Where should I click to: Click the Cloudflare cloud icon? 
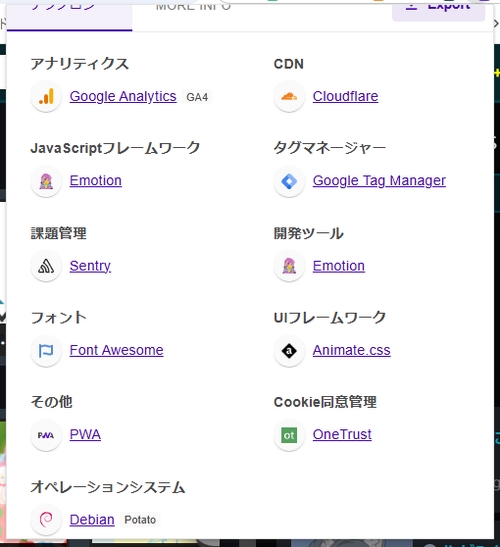coord(289,96)
